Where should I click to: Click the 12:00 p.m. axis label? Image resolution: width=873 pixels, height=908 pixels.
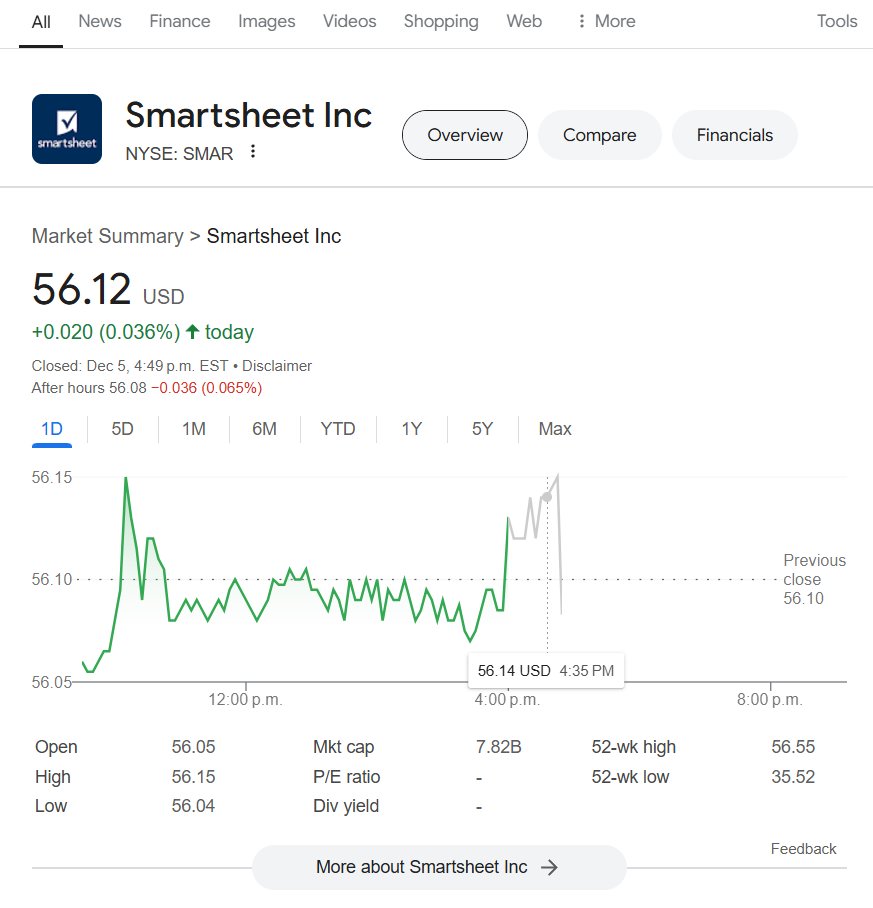tap(245, 700)
